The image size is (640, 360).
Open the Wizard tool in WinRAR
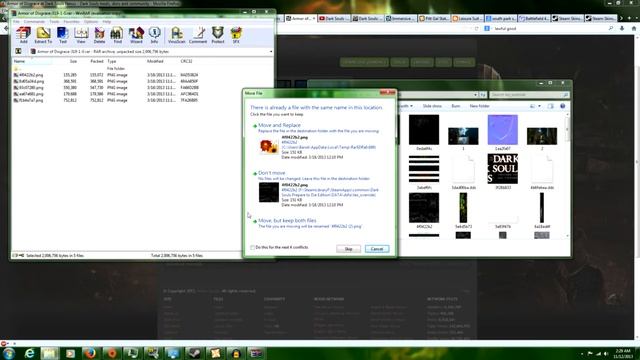click(136, 35)
